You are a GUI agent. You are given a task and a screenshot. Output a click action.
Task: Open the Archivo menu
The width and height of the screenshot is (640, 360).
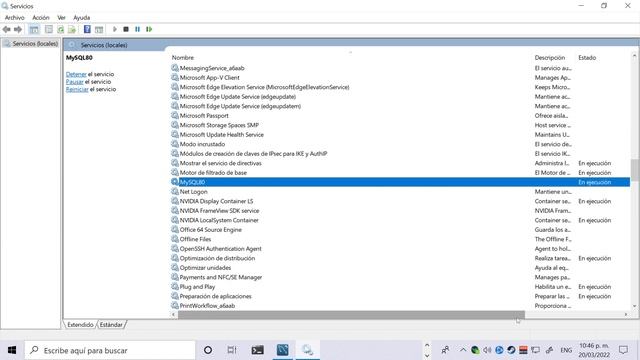15,18
